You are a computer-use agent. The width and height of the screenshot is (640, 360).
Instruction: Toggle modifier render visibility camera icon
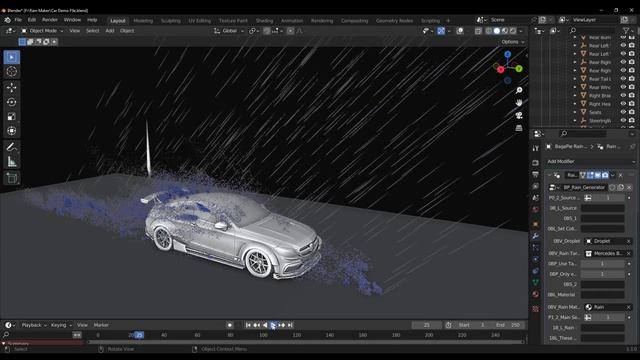pos(605,175)
